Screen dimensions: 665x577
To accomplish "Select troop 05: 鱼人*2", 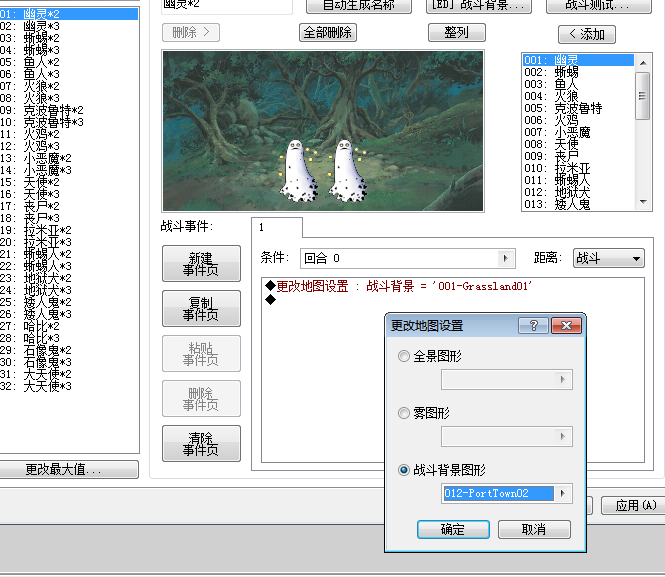I will click(x=69, y=62).
